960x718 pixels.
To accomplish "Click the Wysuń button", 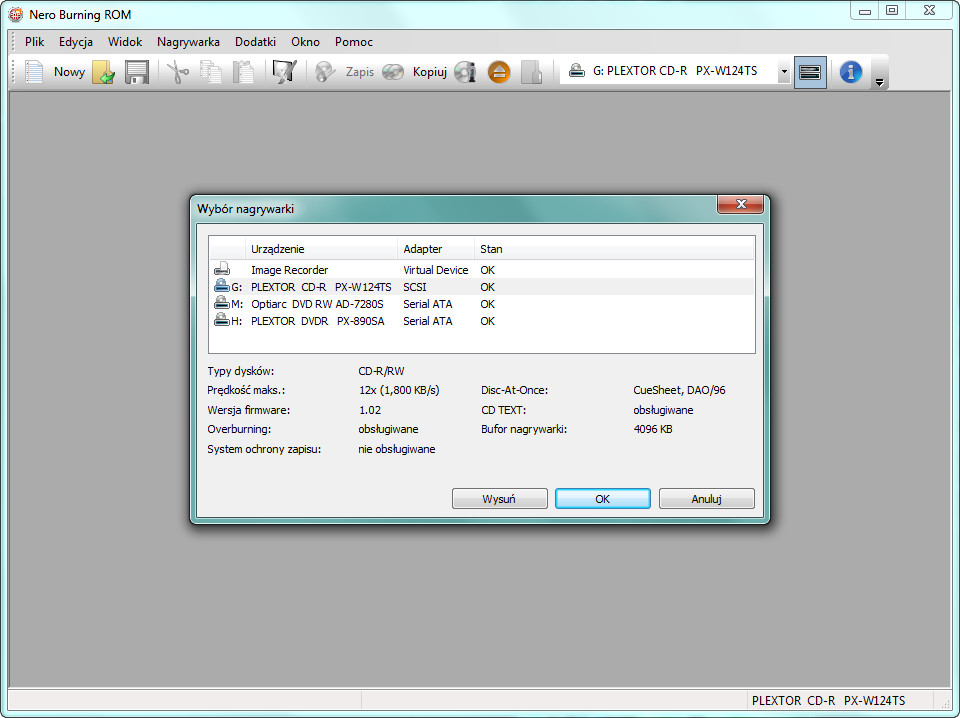I will [500, 499].
